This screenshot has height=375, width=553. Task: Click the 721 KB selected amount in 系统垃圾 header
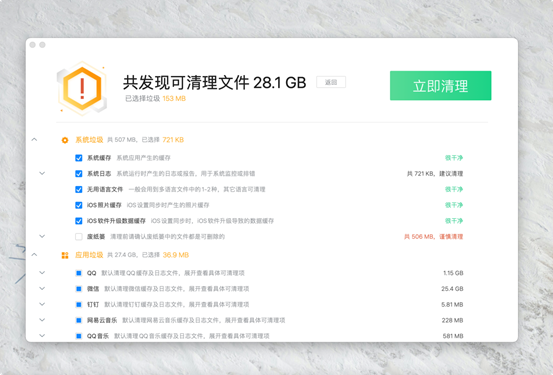coord(173,140)
